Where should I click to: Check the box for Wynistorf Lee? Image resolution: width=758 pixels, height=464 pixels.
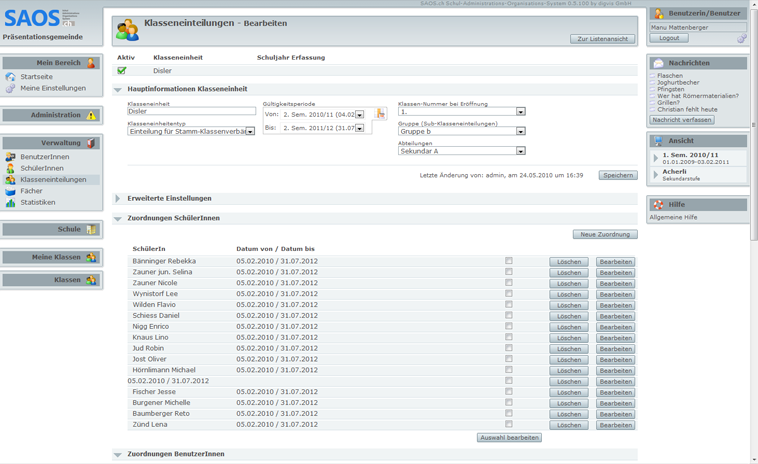[509, 293]
